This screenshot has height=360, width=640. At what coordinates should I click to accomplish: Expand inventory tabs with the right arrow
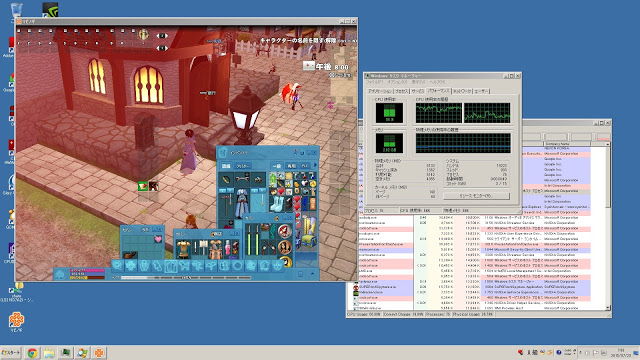tap(315, 165)
